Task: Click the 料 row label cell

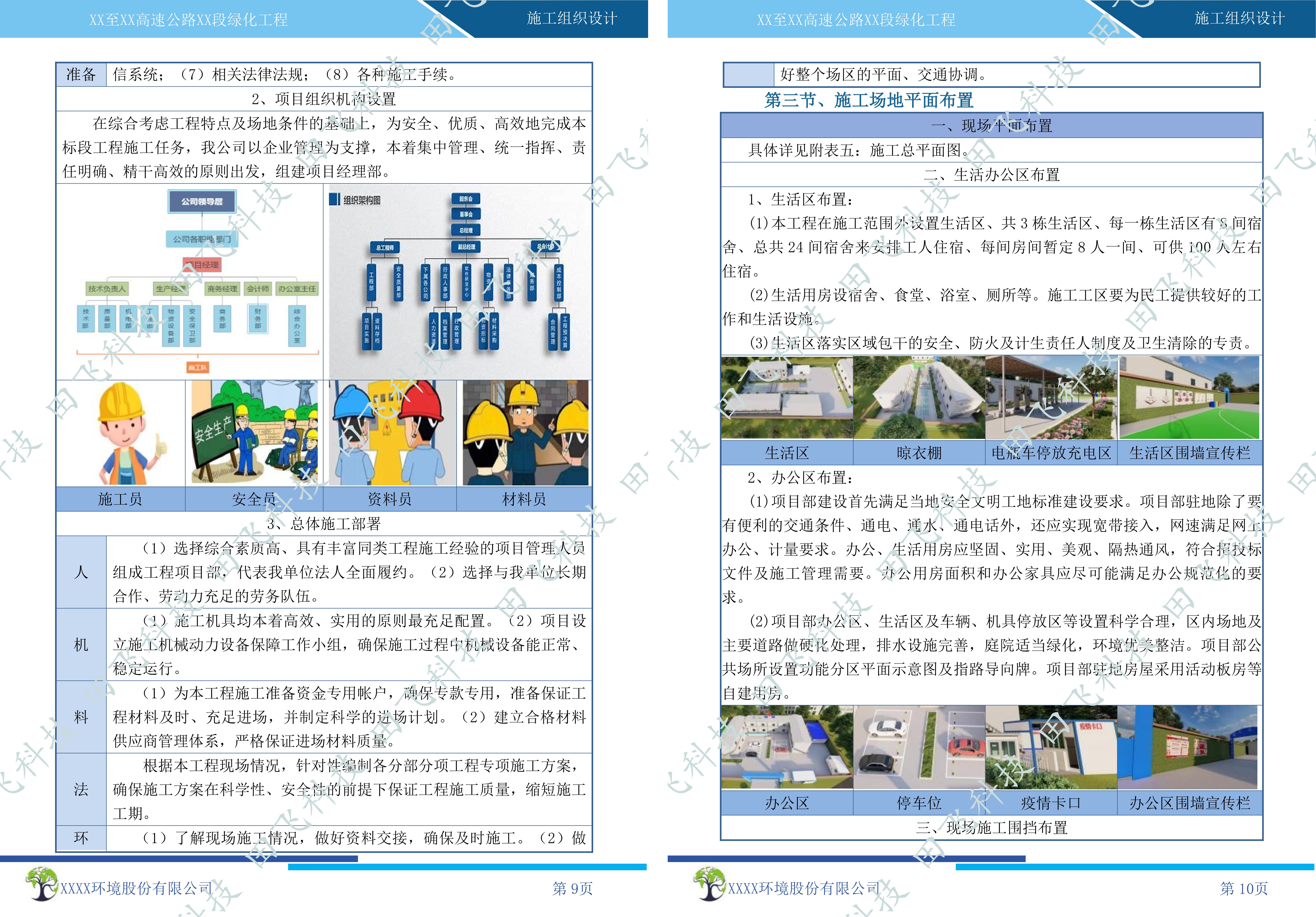Action: tap(81, 717)
